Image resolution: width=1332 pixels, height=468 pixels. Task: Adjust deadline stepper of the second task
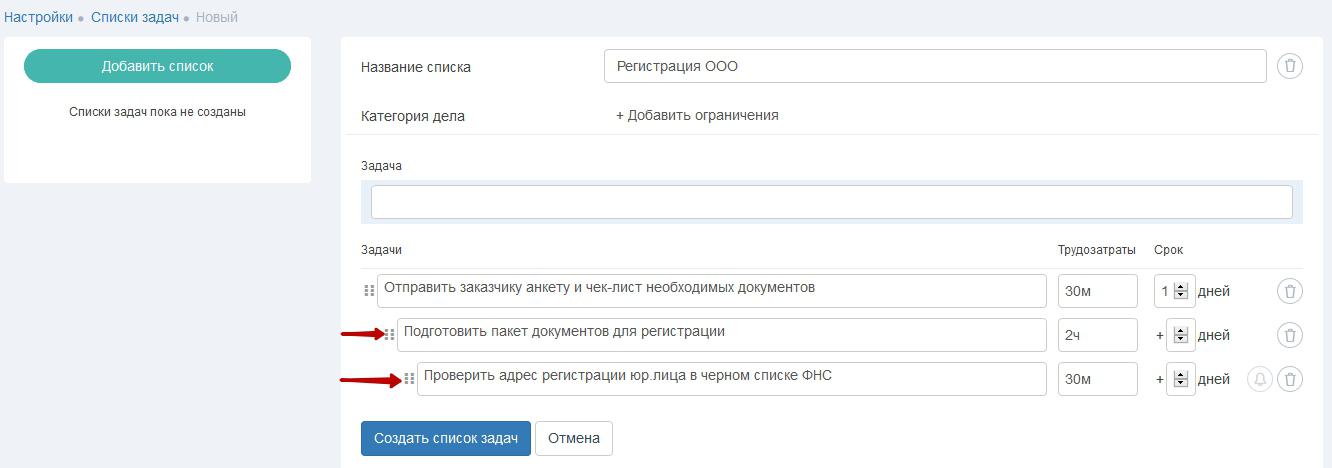(x=1181, y=335)
